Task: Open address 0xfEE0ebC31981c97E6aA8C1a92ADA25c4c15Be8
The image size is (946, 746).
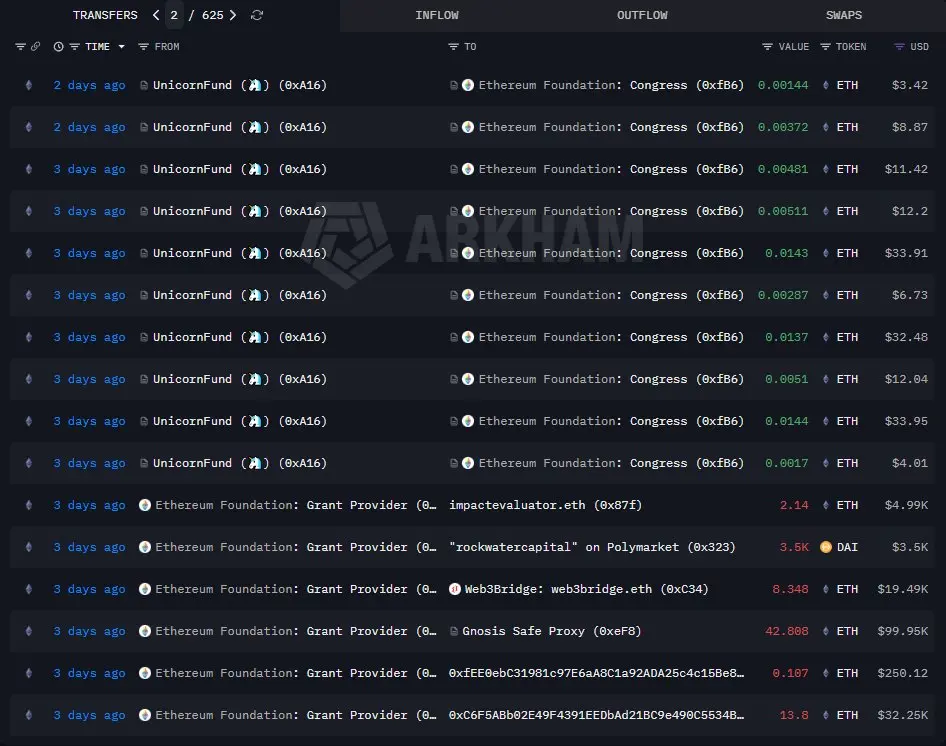Action: coord(596,673)
